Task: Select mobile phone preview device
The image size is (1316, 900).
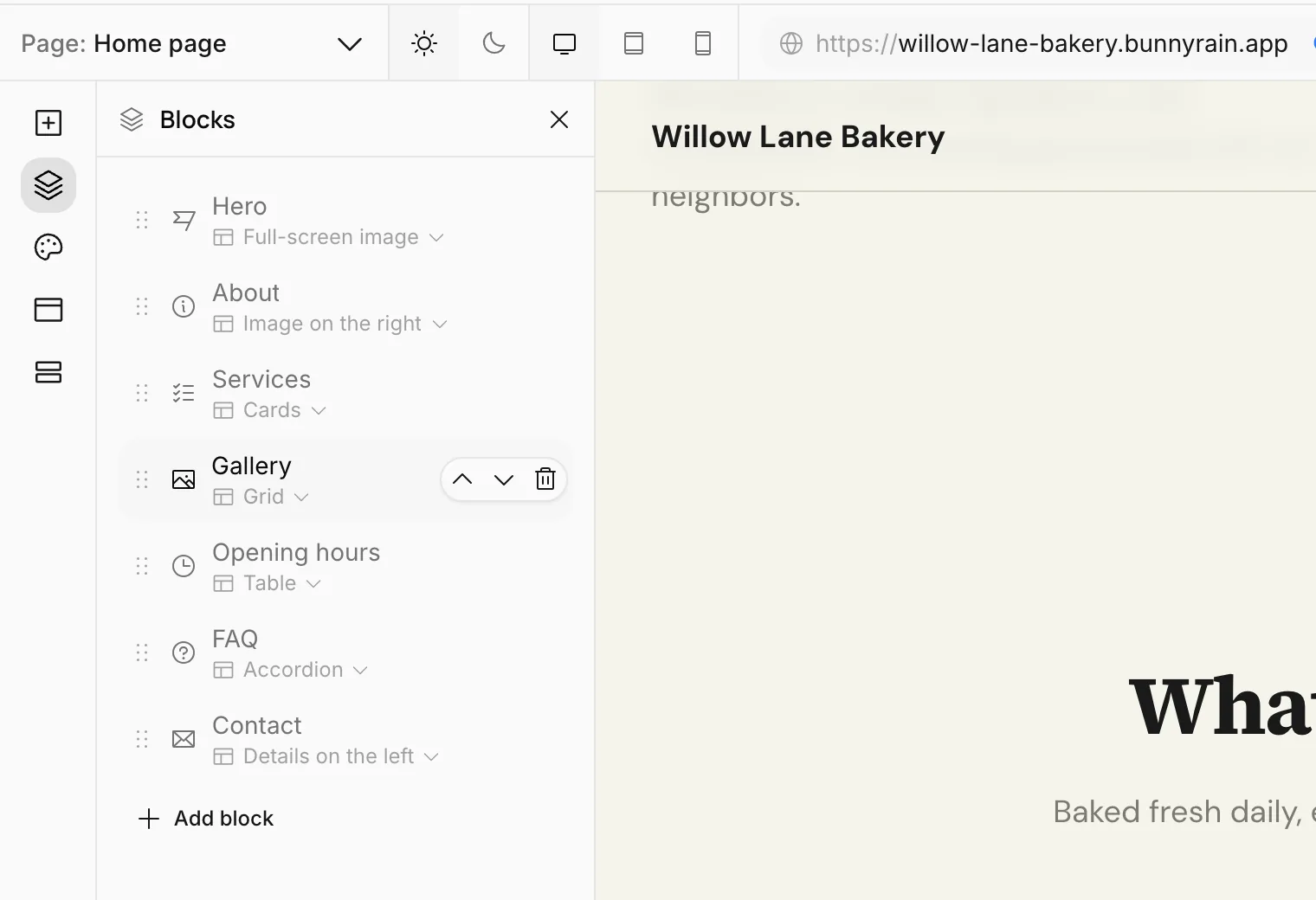Action: pos(703,43)
